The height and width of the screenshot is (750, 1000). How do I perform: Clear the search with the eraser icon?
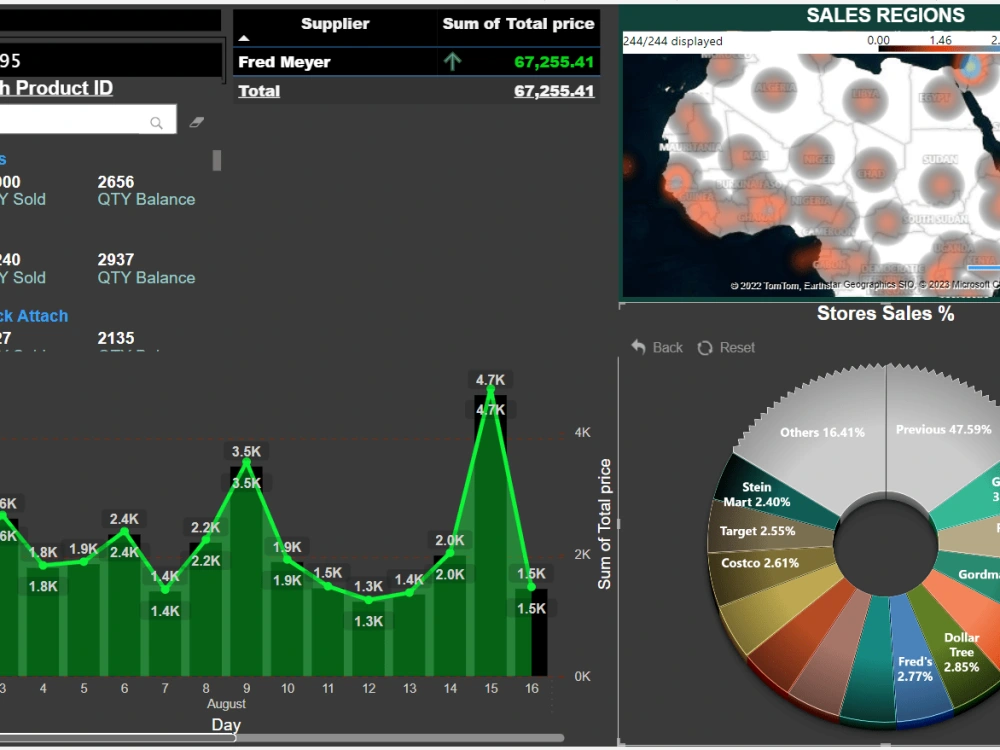(x=196, y=122)
